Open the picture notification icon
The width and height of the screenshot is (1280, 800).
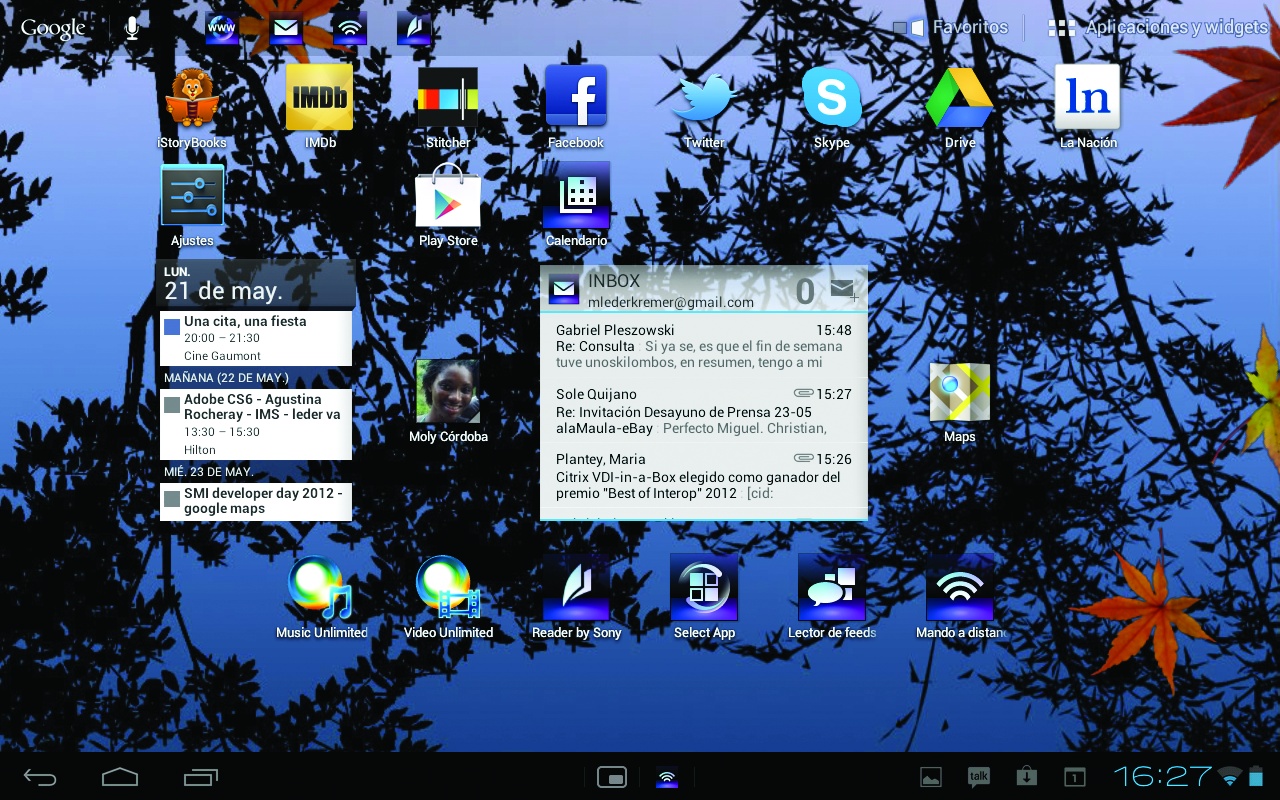pyautogui.click(x=931, y=777)
